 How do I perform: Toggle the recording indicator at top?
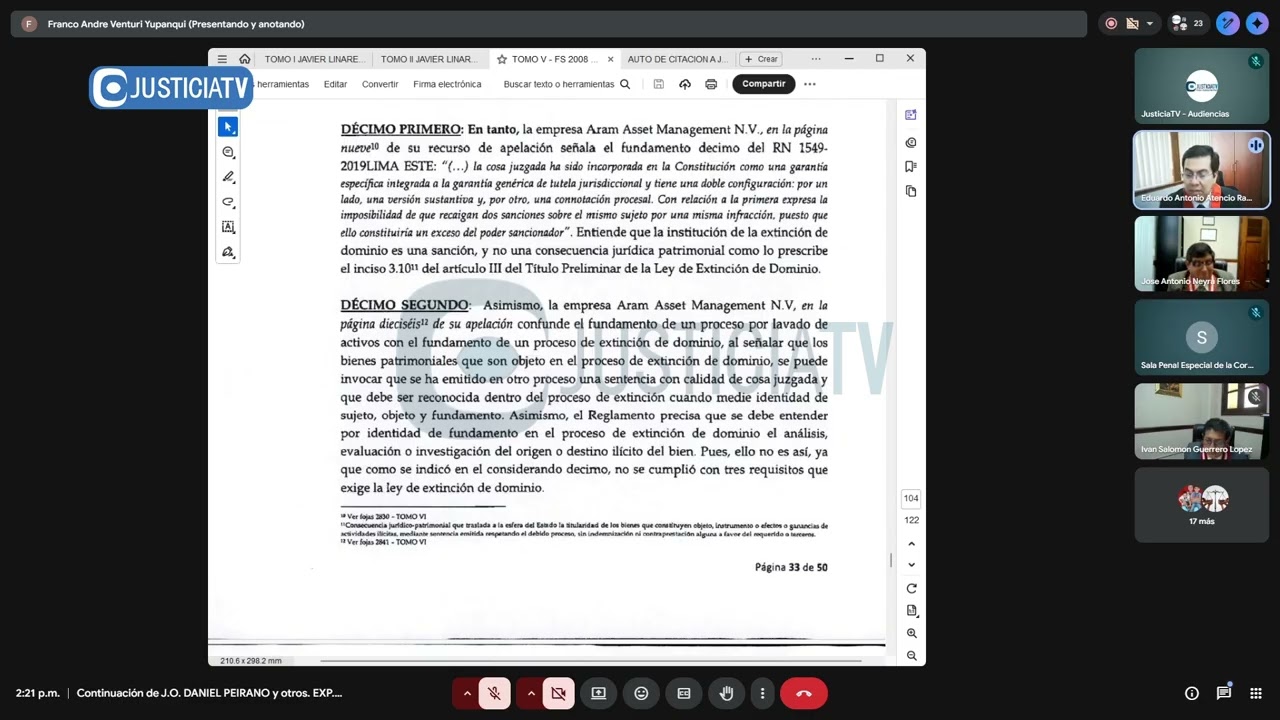pos(1111,24)
